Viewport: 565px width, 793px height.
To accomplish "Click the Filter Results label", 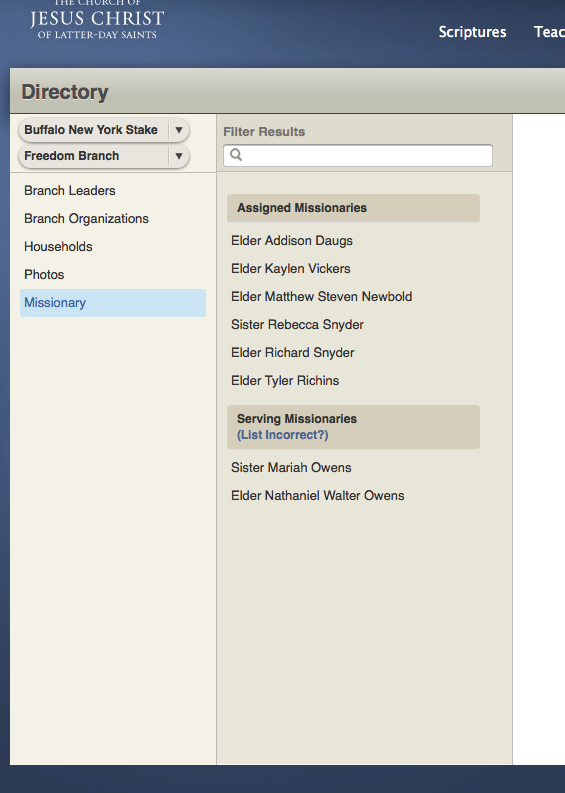I will (x=264, y=131).
